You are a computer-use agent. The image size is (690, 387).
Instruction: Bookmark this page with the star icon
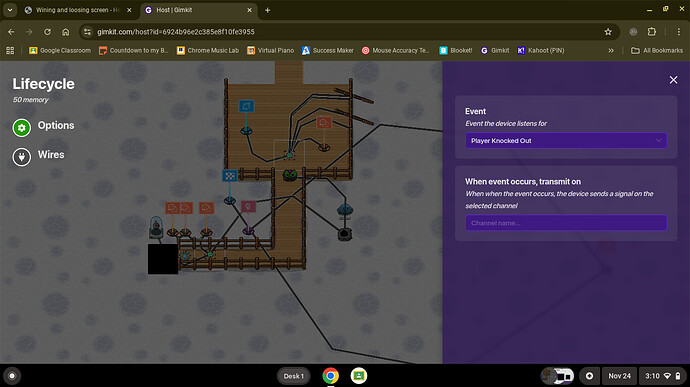coord(608,32)
